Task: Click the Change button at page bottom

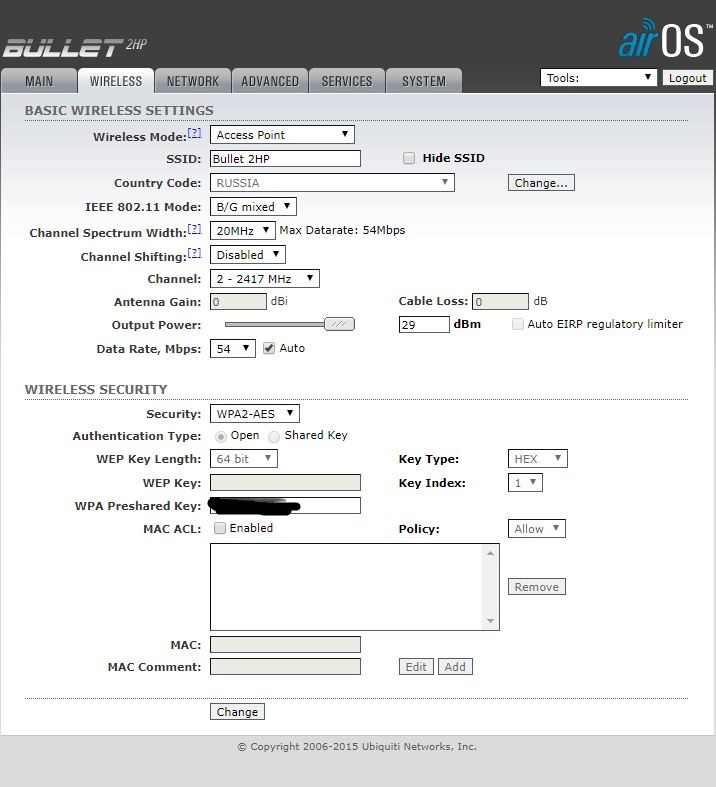Action: click(237, 712)
